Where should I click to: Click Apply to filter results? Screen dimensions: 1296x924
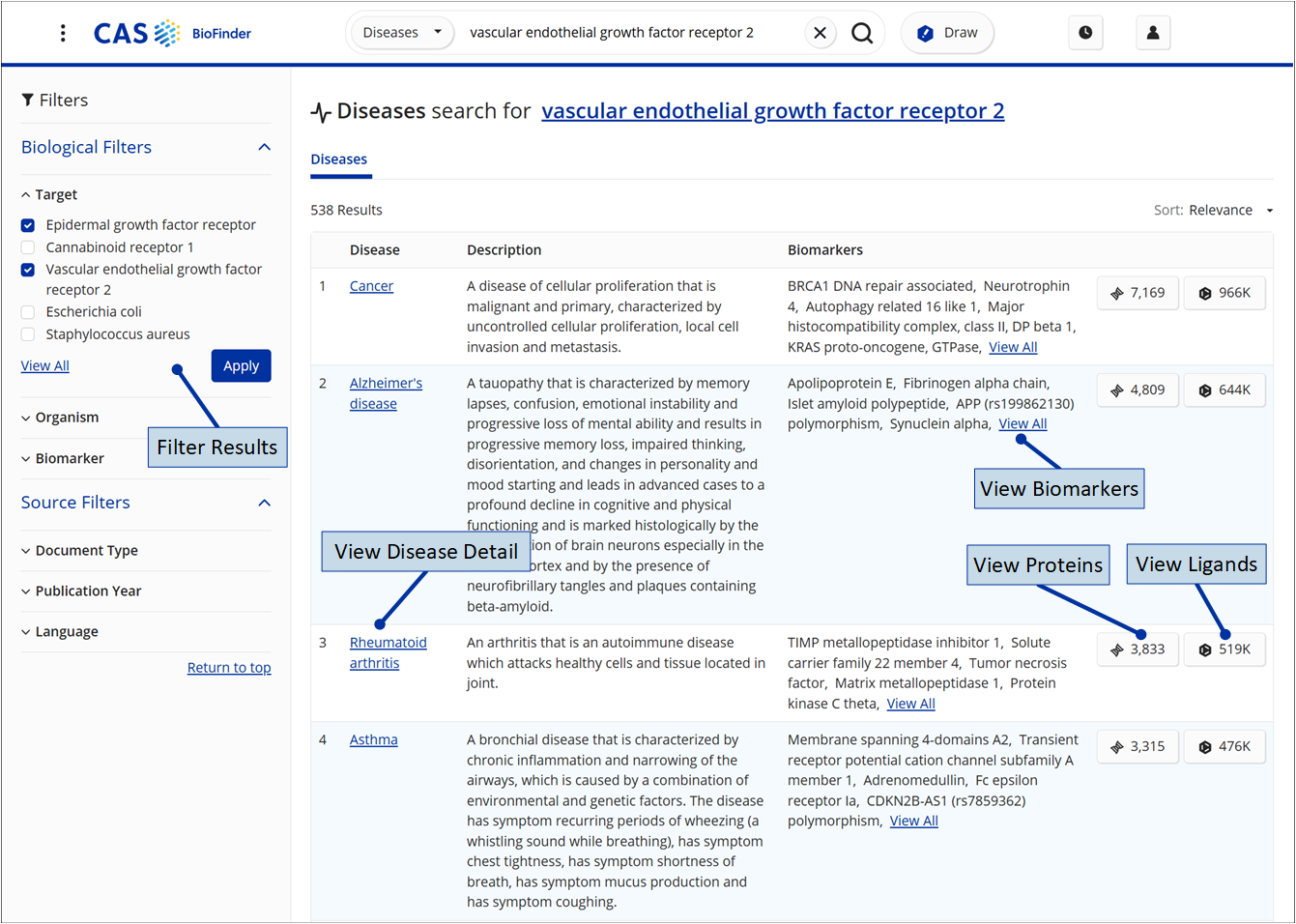point(241,366)
